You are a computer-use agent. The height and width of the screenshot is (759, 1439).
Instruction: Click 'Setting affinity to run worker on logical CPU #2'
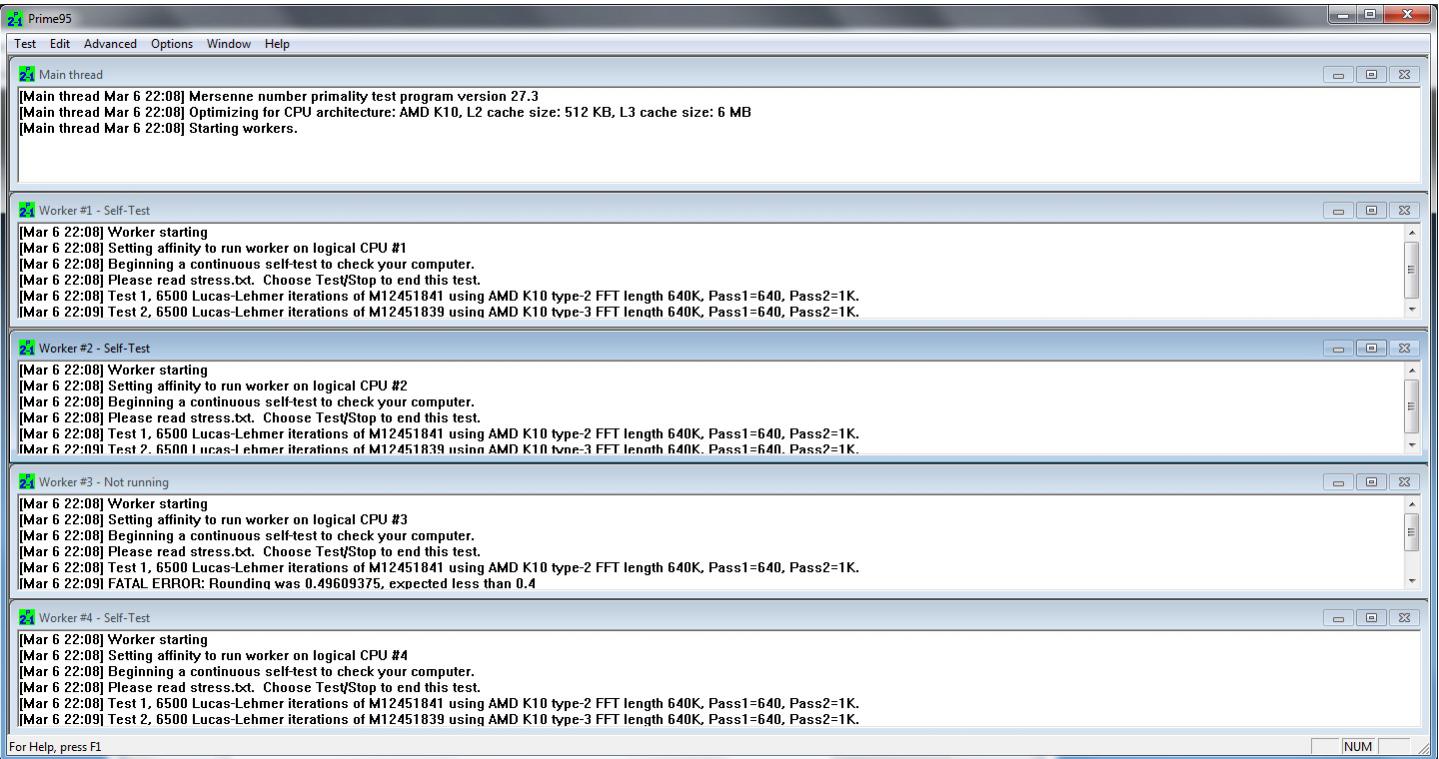(257, 385)
